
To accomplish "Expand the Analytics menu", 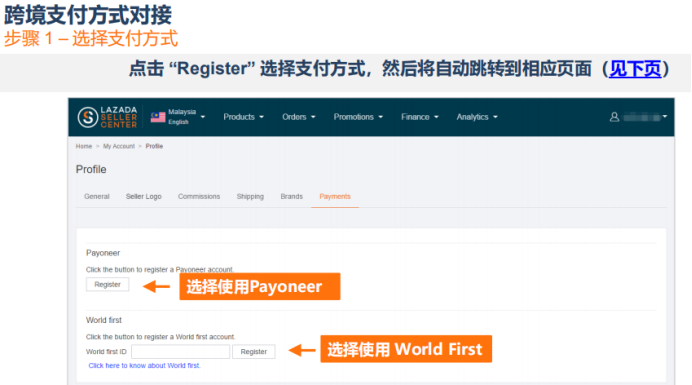I will 477,117.
